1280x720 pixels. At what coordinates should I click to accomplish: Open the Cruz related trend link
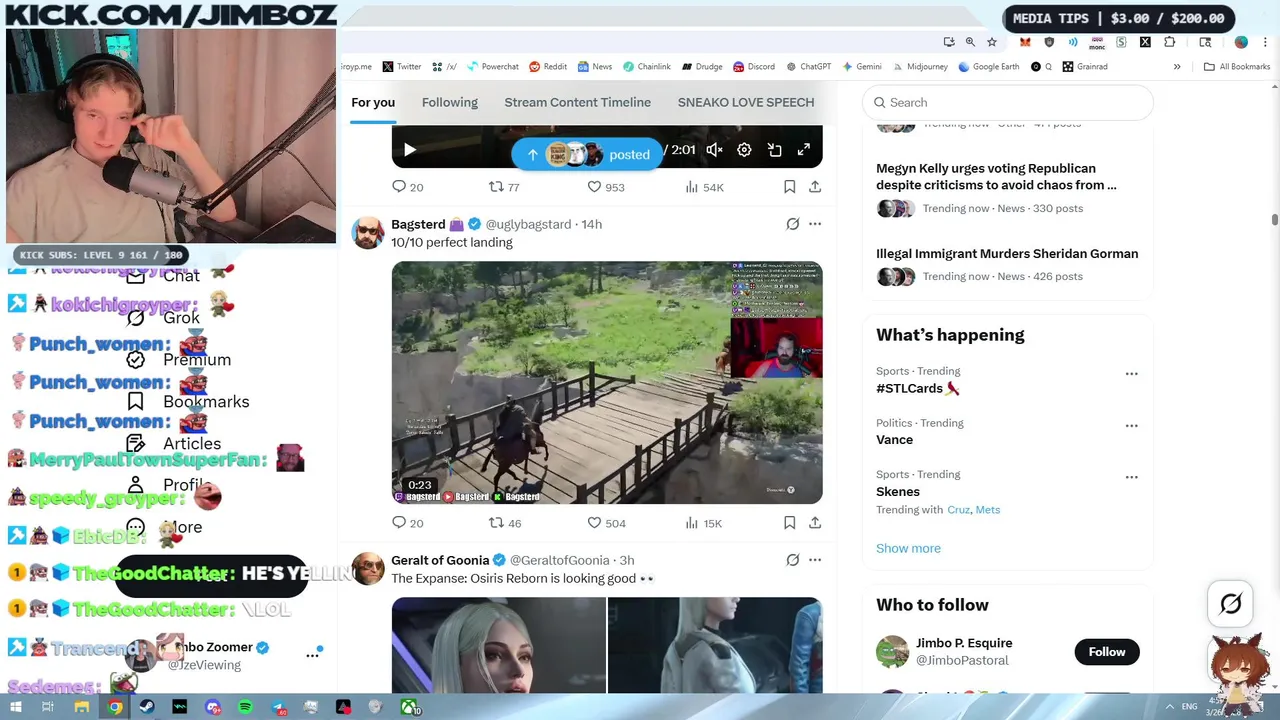(x=958, y=510)
